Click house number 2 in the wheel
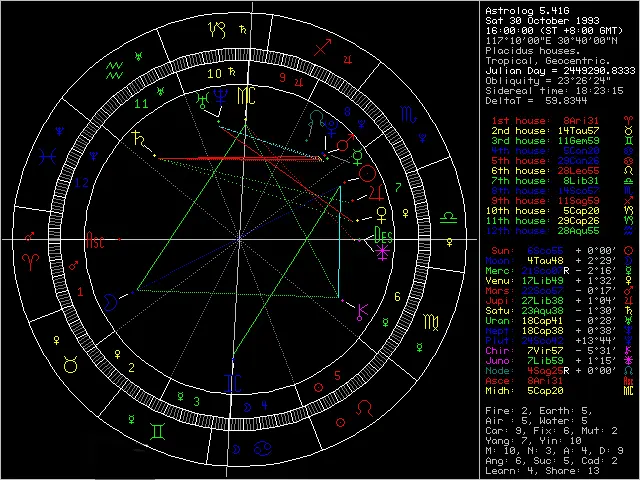Screen dimensions: 640x480 point(131,368)
